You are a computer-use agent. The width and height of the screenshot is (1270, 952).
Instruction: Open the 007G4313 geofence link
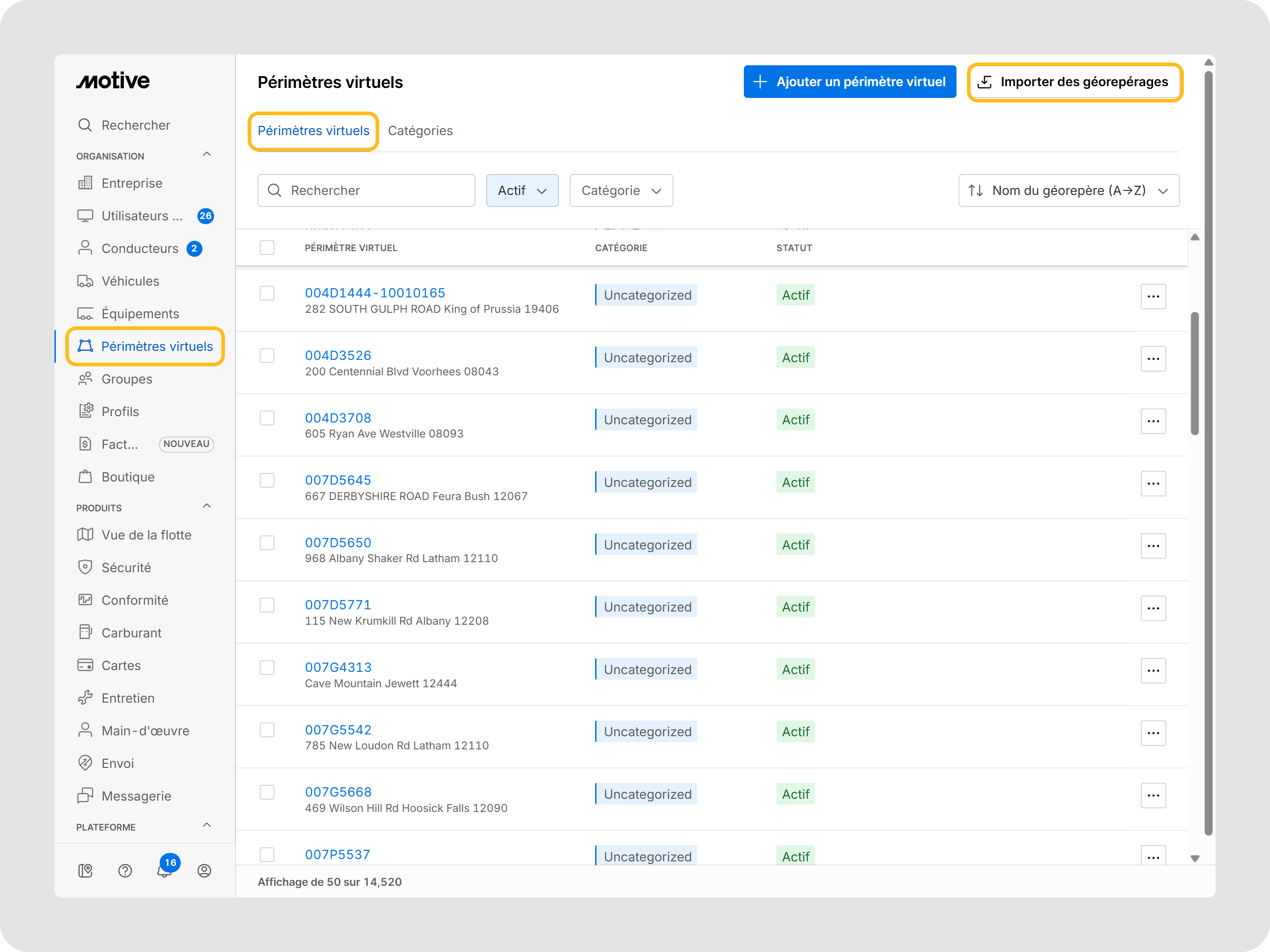338,667
